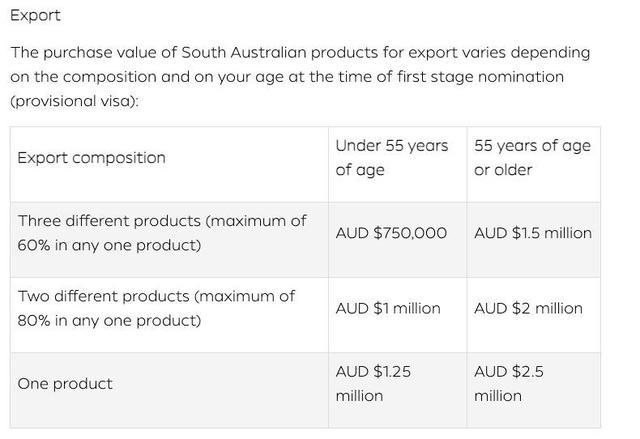Image resolution: width=640 pixels, height=439 pixels.
Task: Click the Export heading text
Action: coord(36,16)
